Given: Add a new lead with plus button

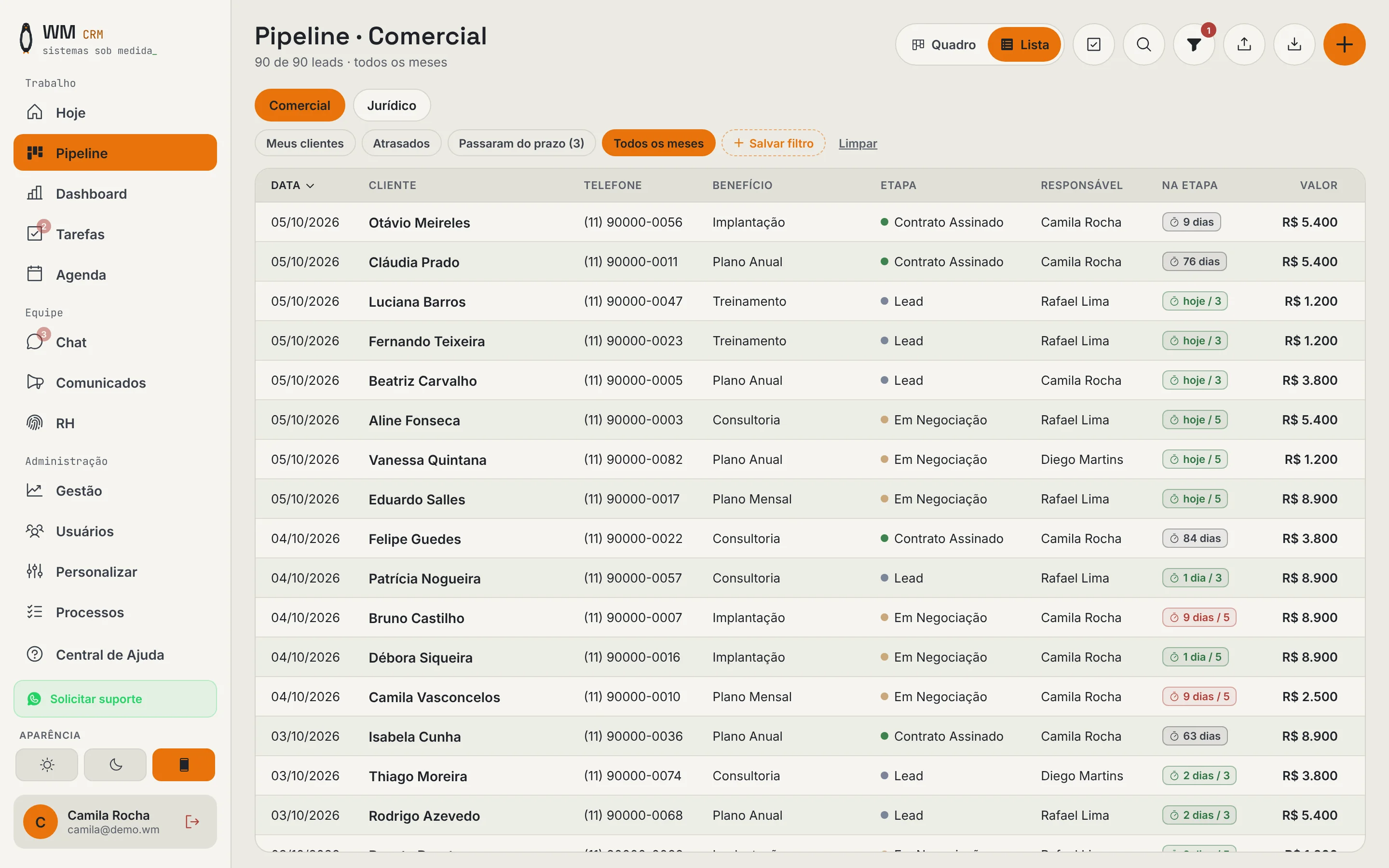Looking at the screenshot, I should pos(1344,44).
